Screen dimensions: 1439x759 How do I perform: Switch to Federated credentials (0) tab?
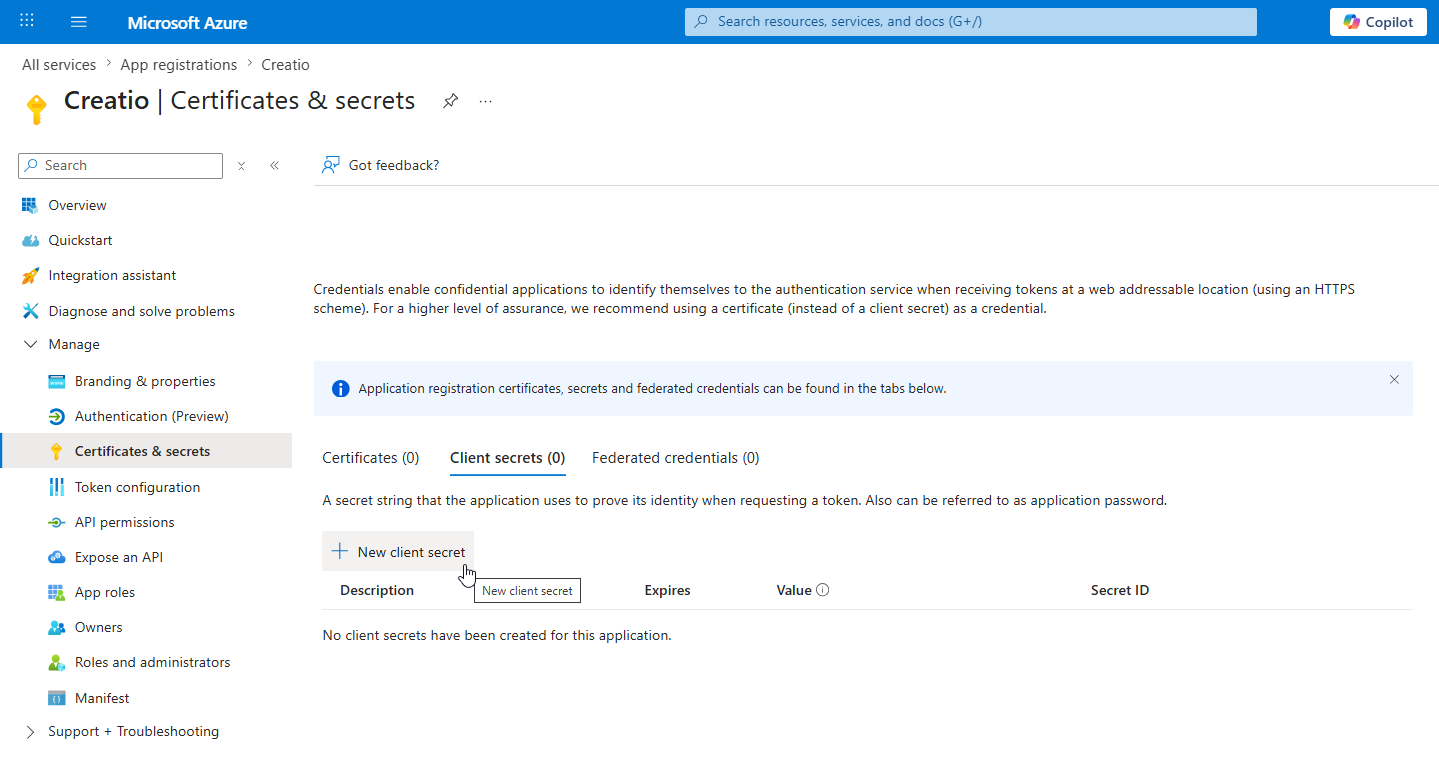[676, 458]
